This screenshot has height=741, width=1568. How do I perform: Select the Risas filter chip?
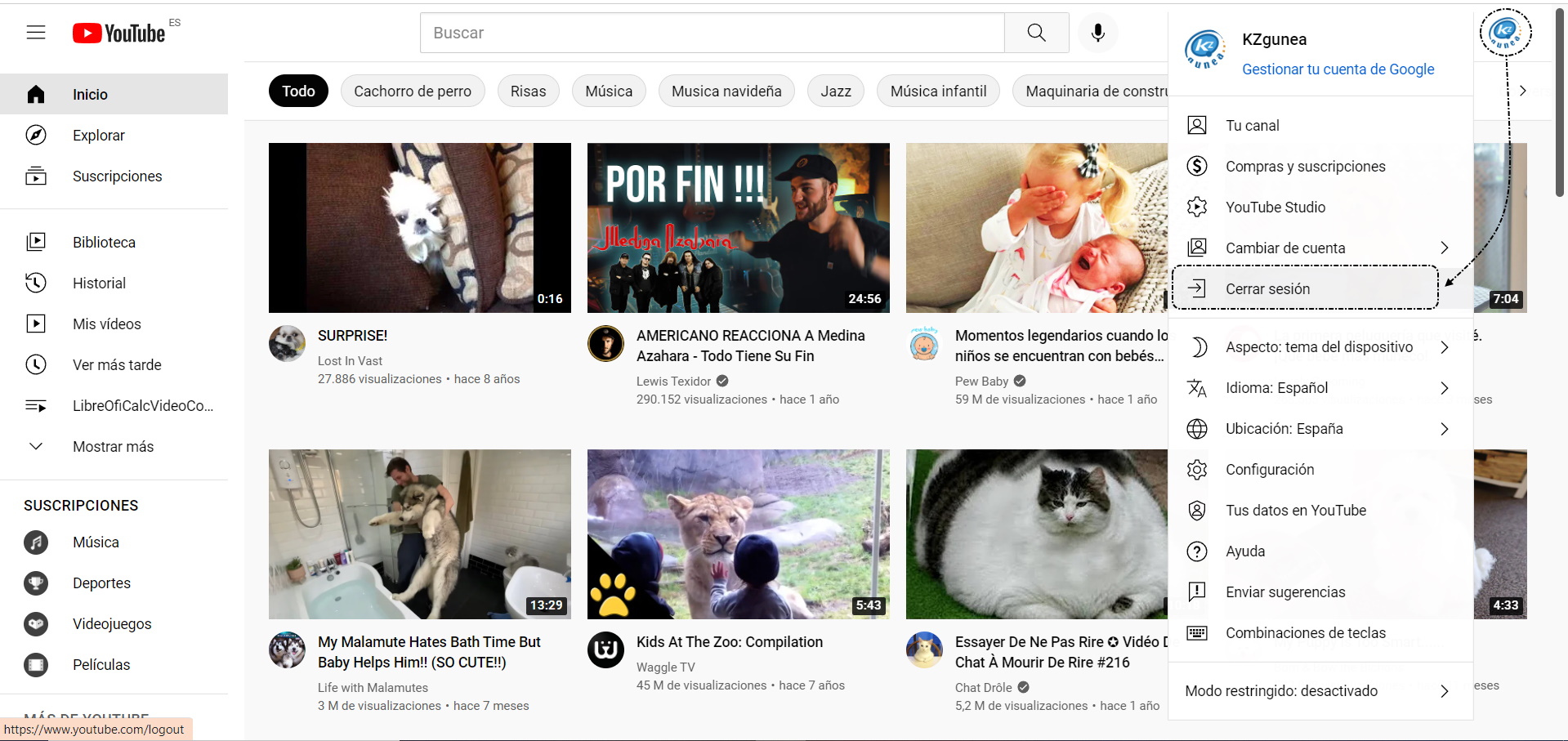pos(528,91)
